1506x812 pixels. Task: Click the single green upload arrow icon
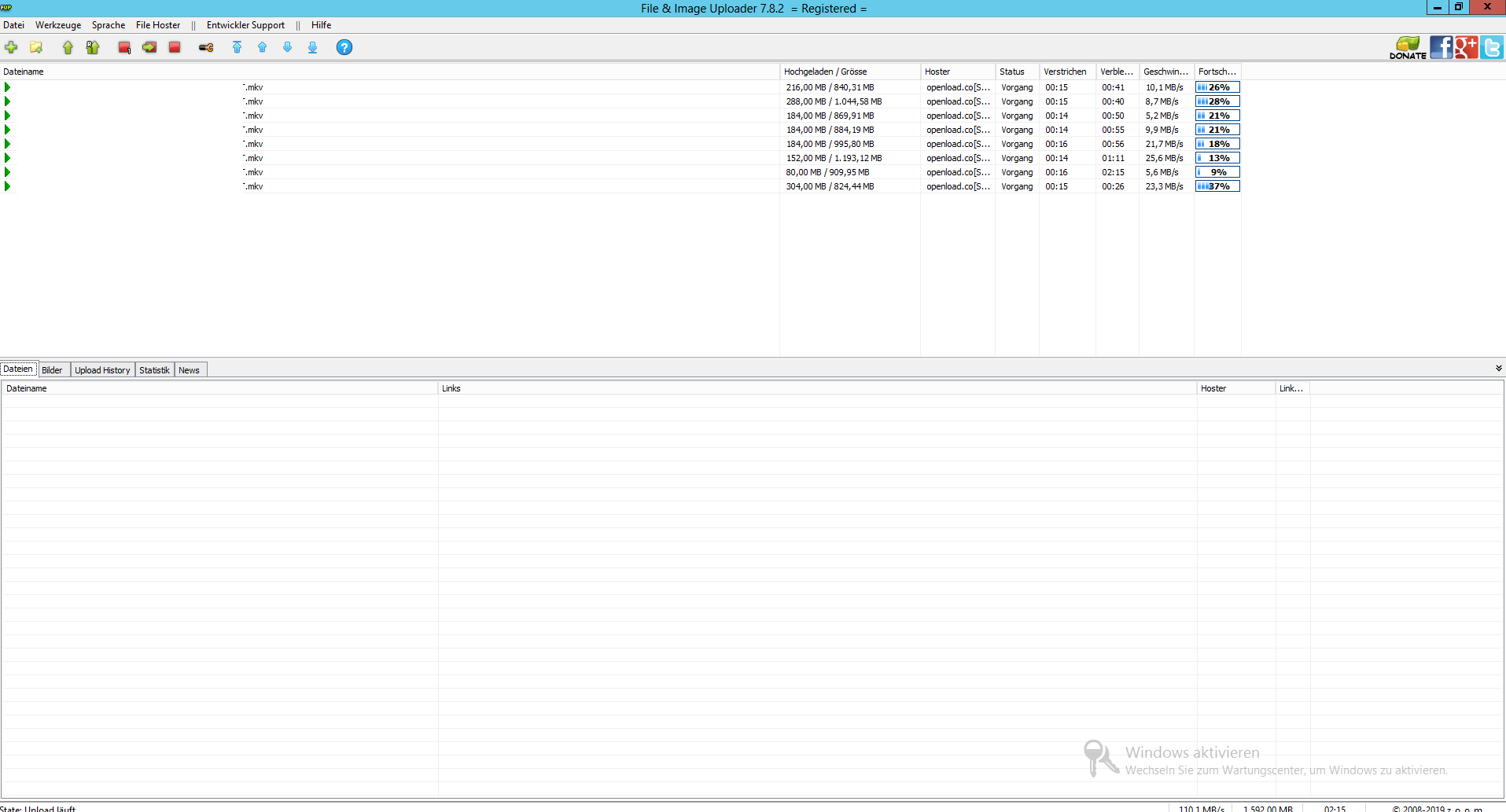68,48
